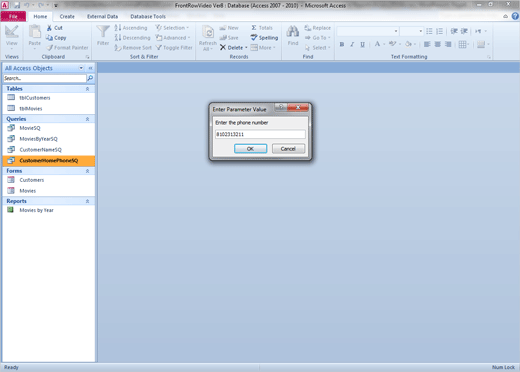Select MoviesByYearSQ query
This screenshot has height=372, width=520.
pos(49,139)
